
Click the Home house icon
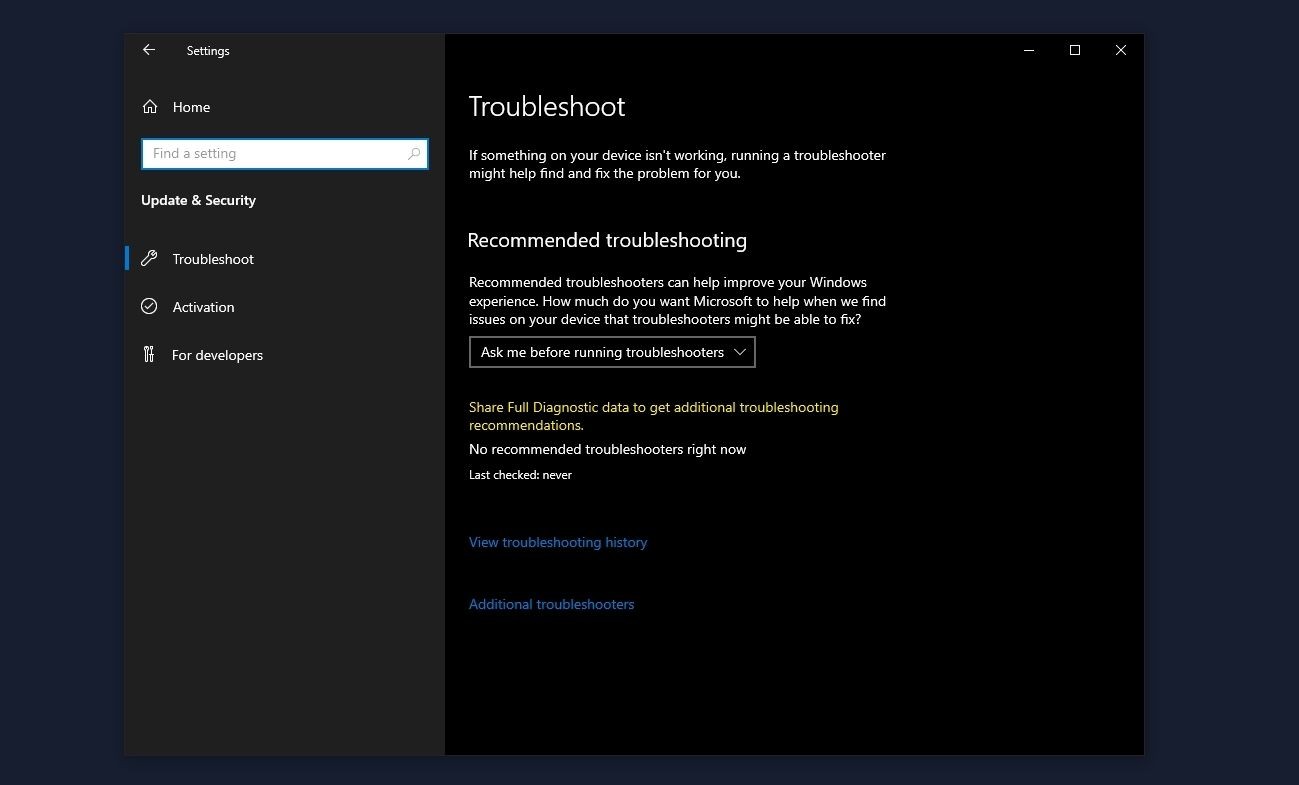[x=150, y=107]
